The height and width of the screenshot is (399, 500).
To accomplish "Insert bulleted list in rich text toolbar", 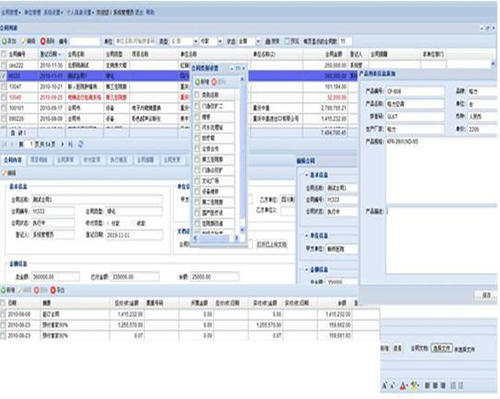I will pyautogui.click(x=461, y=386).
